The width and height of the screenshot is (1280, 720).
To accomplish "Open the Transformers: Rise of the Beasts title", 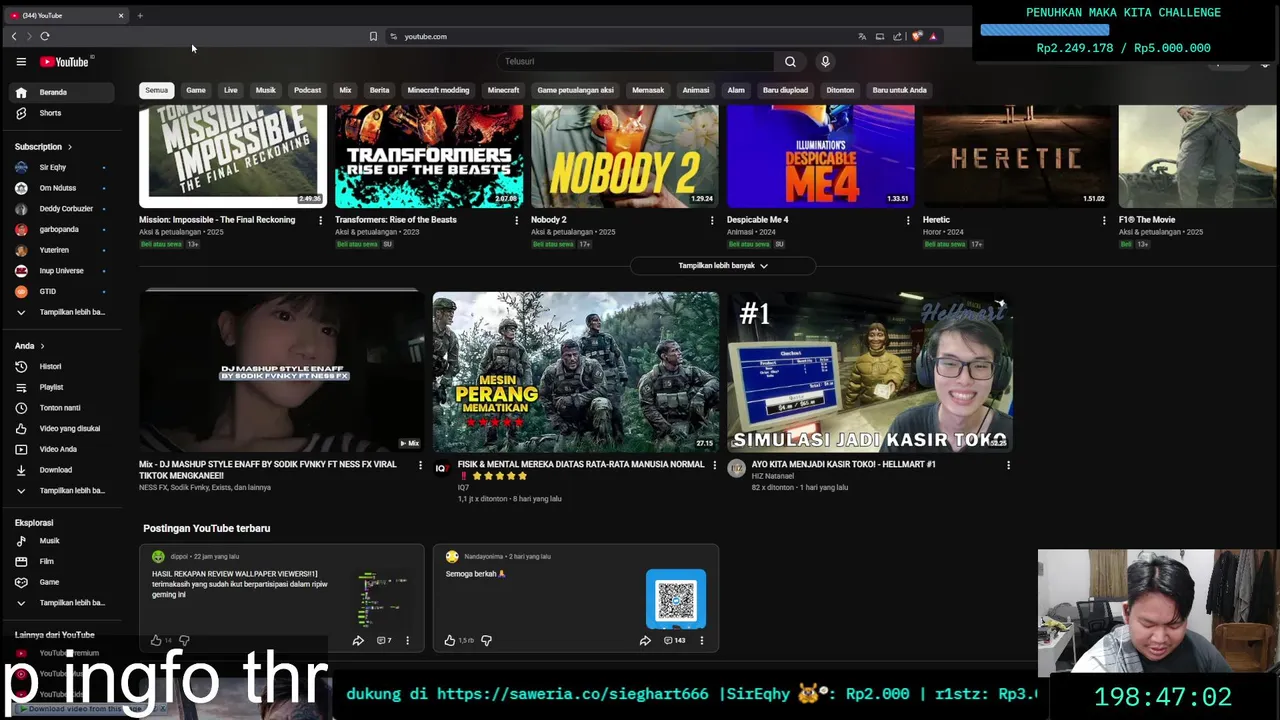I will pos(396,220).
